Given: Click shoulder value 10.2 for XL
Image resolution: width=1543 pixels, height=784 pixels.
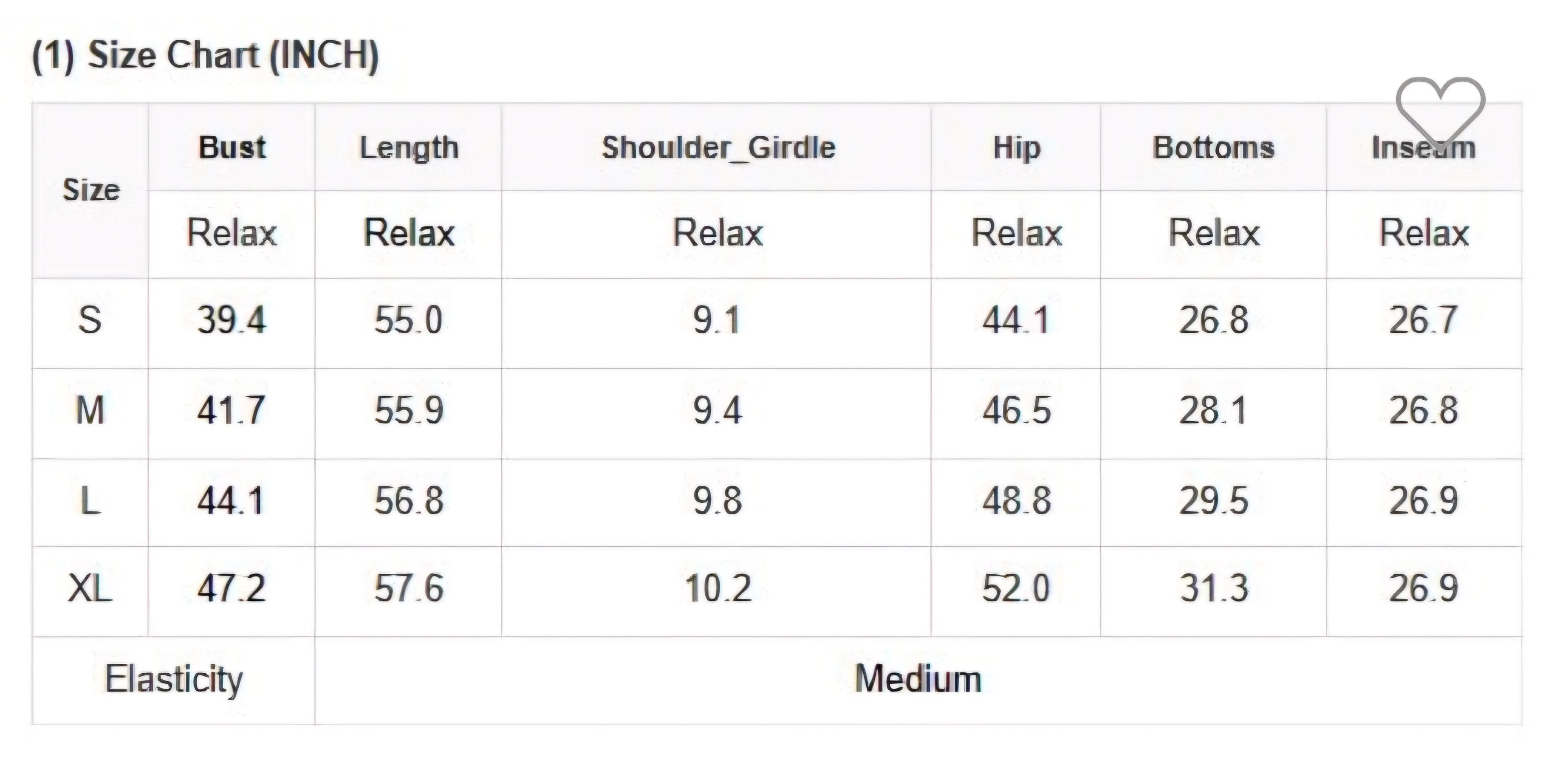Looking at the screenshot, I should tap(718, 588).
